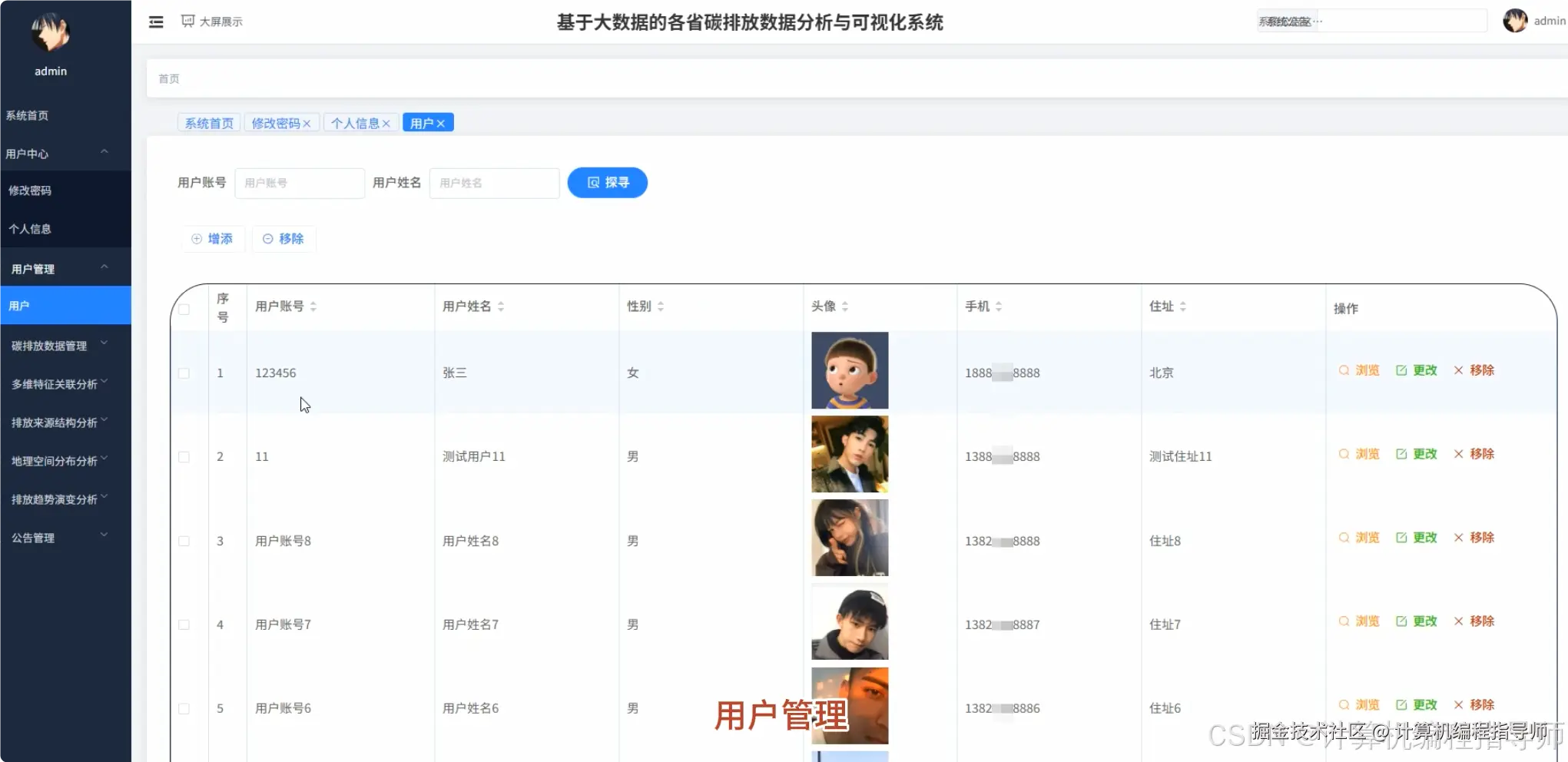Click the 用户账号 input field

pos(300,183)
